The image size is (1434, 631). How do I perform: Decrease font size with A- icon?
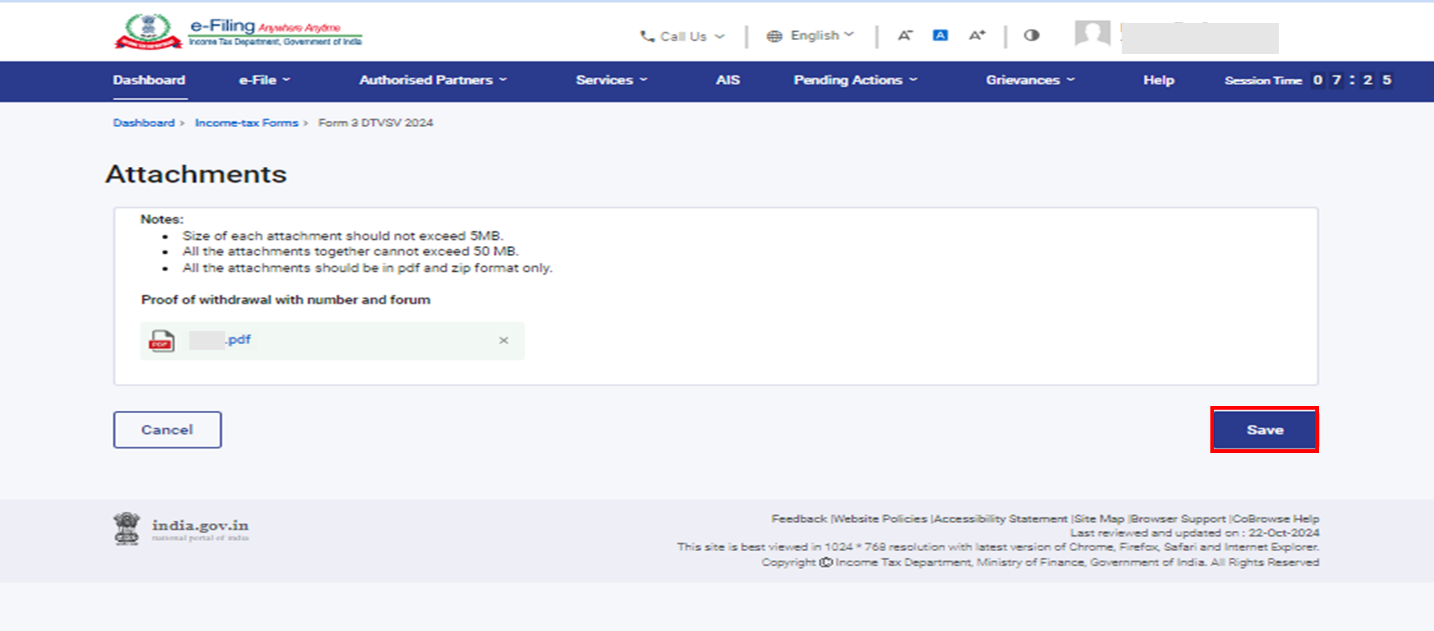(904, 35)
